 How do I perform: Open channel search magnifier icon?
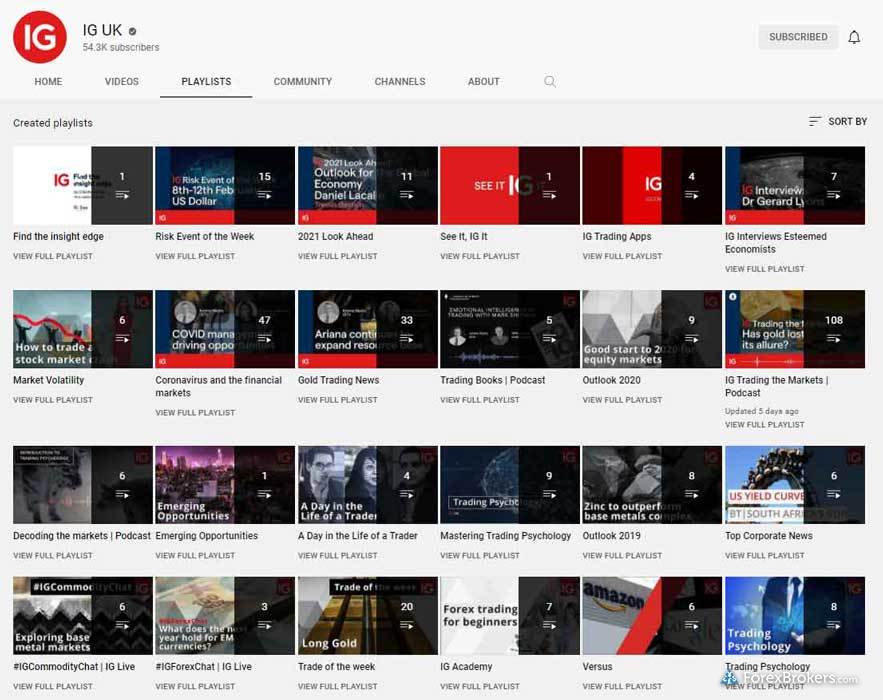click(x=550, y=82)
